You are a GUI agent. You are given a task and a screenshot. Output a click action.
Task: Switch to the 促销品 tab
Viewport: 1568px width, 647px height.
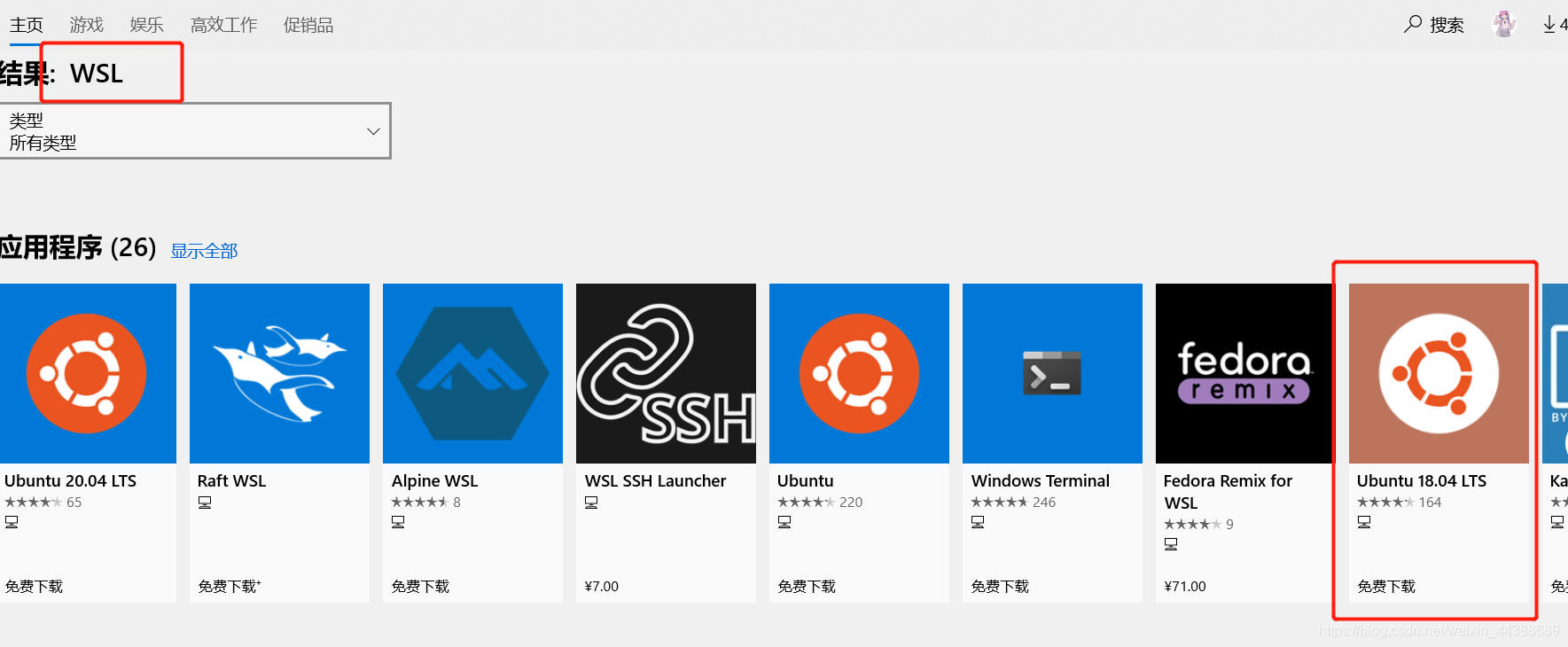pos(308,25)
